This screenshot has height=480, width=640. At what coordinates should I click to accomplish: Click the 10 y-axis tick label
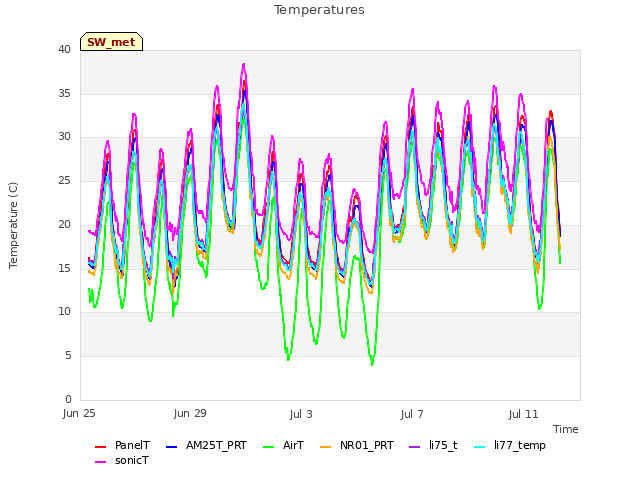[64, 312]
